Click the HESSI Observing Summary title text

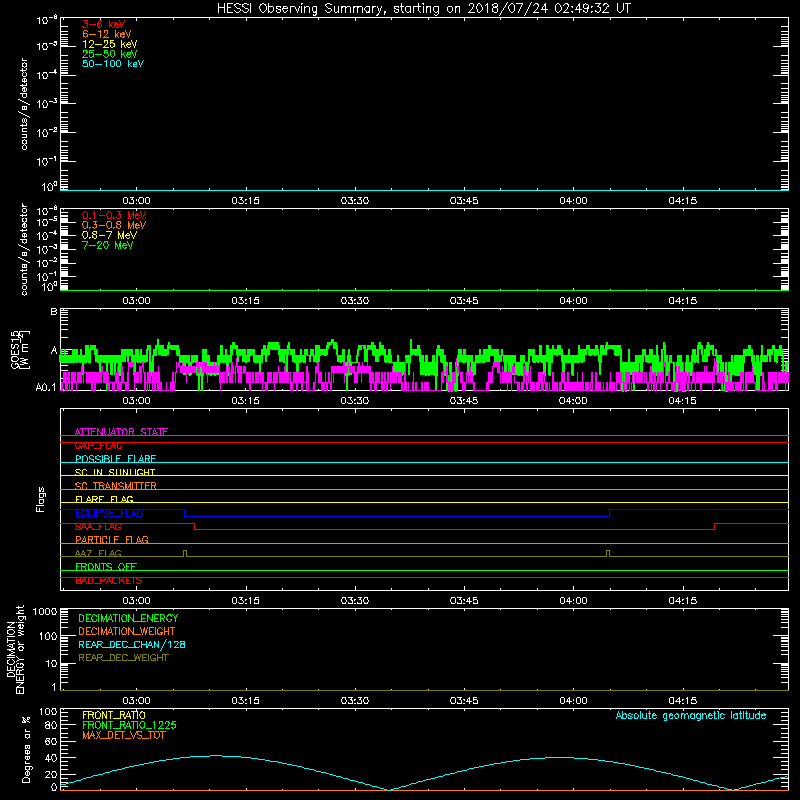tap(424, 9)
